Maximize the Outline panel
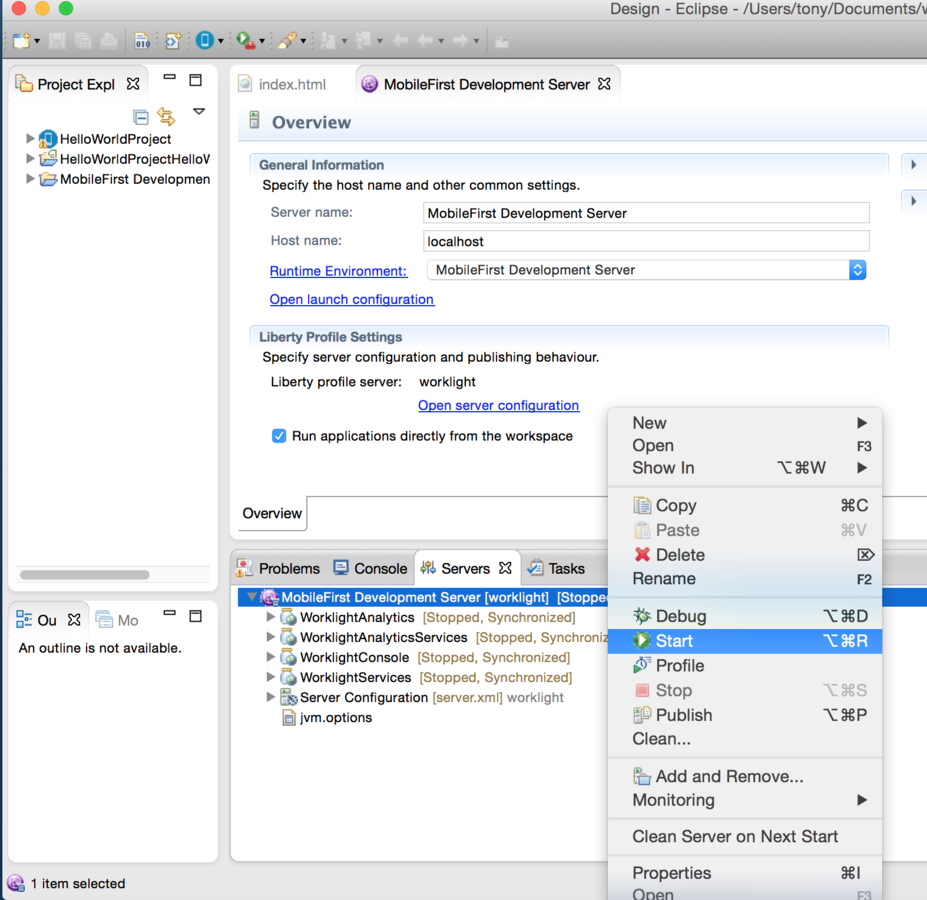Screen dimensions: 927x900 (196, 616)
